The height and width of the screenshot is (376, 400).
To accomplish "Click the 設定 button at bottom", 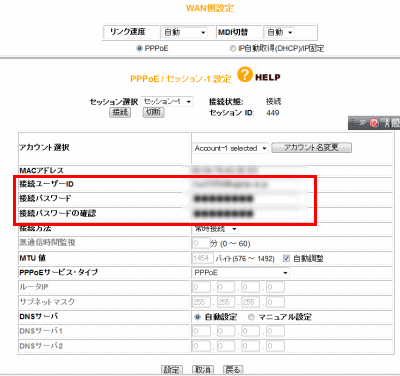I will (172, 369).
